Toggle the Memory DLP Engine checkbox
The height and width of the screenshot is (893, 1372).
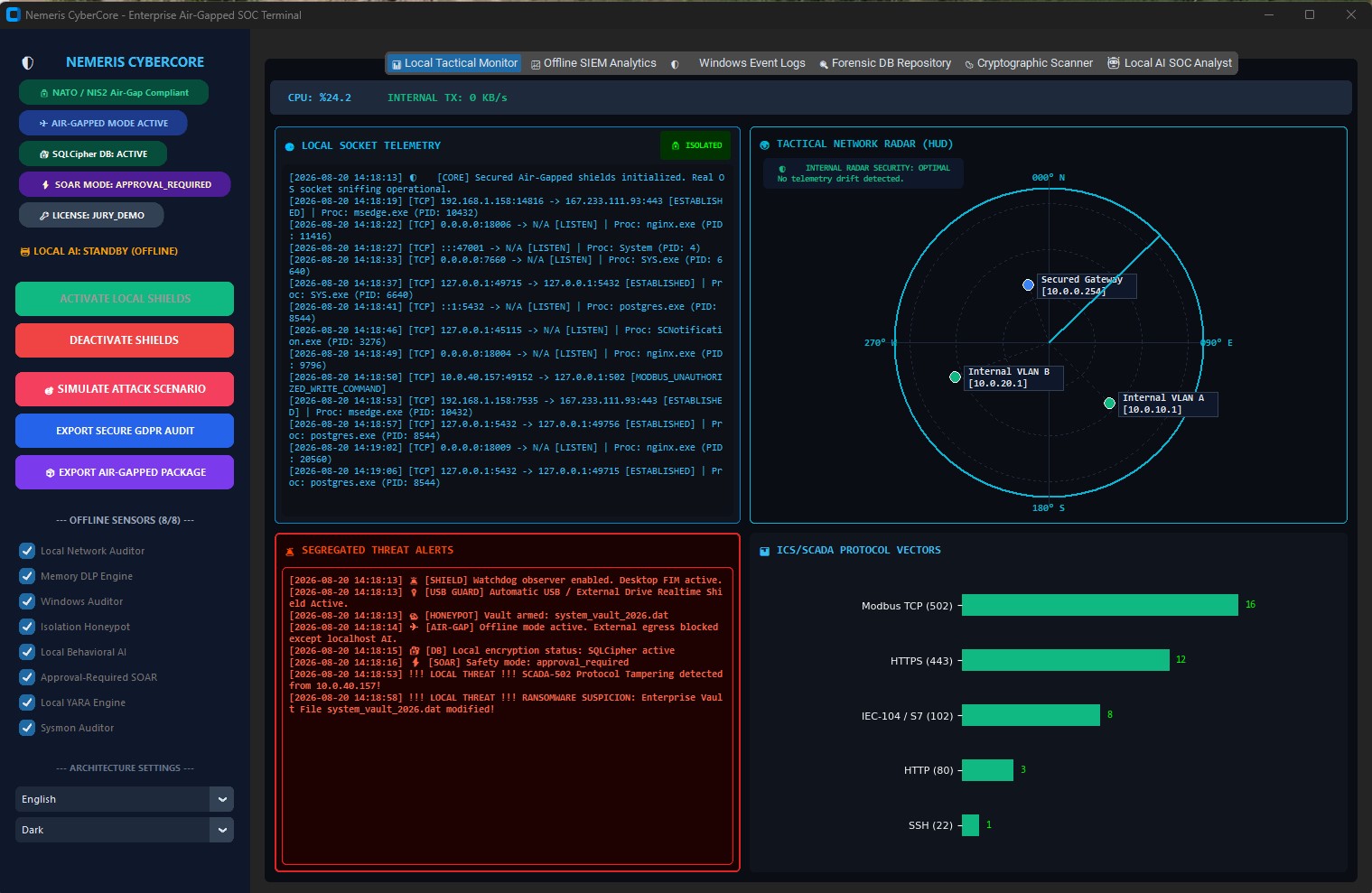[x=27, y=576]
